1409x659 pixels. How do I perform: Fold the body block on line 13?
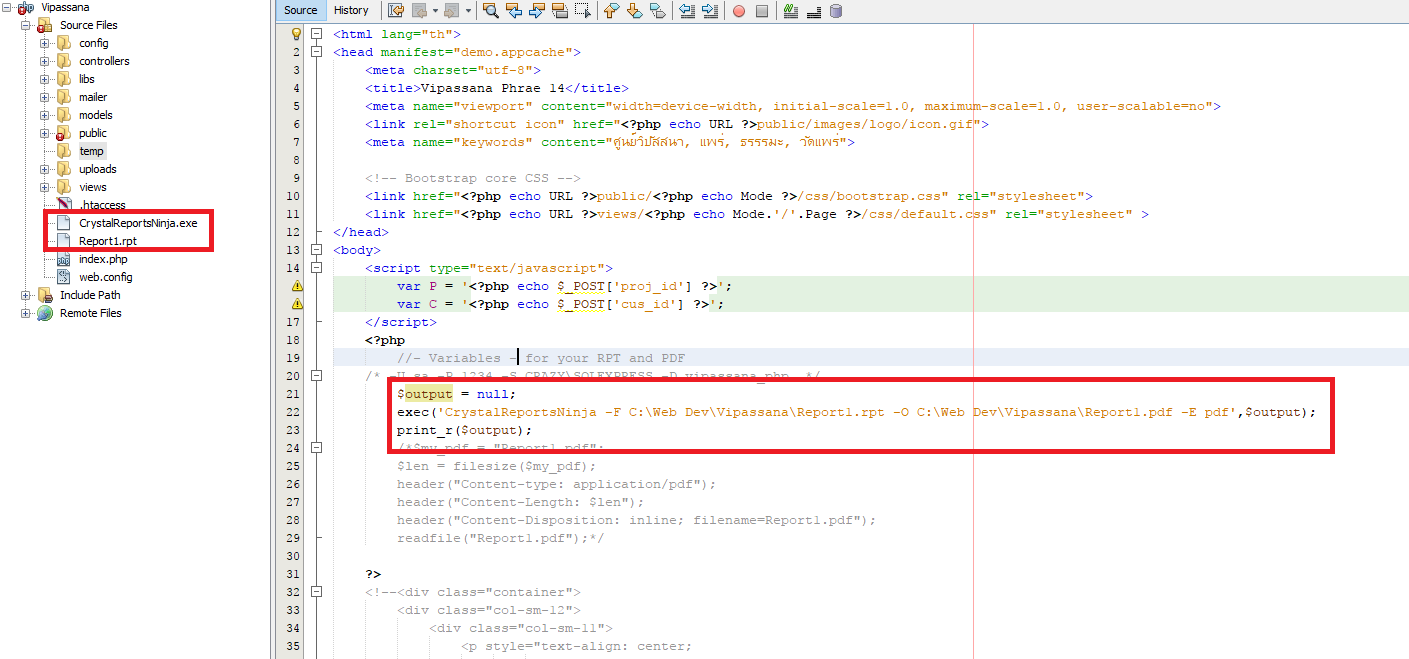tap(317, 250)
